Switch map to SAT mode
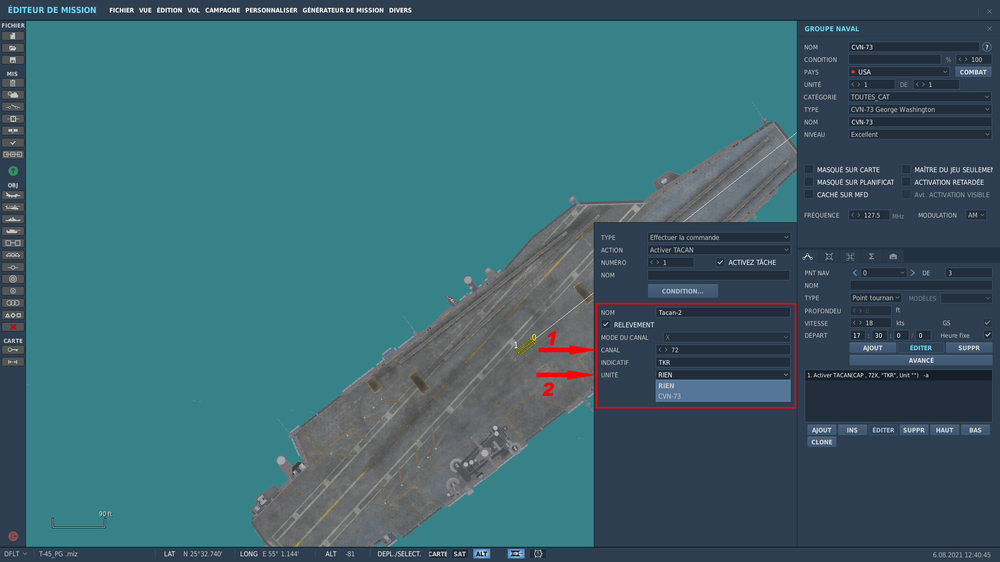The height and width of the screenshot is (562, 1000). coord(460,554)
